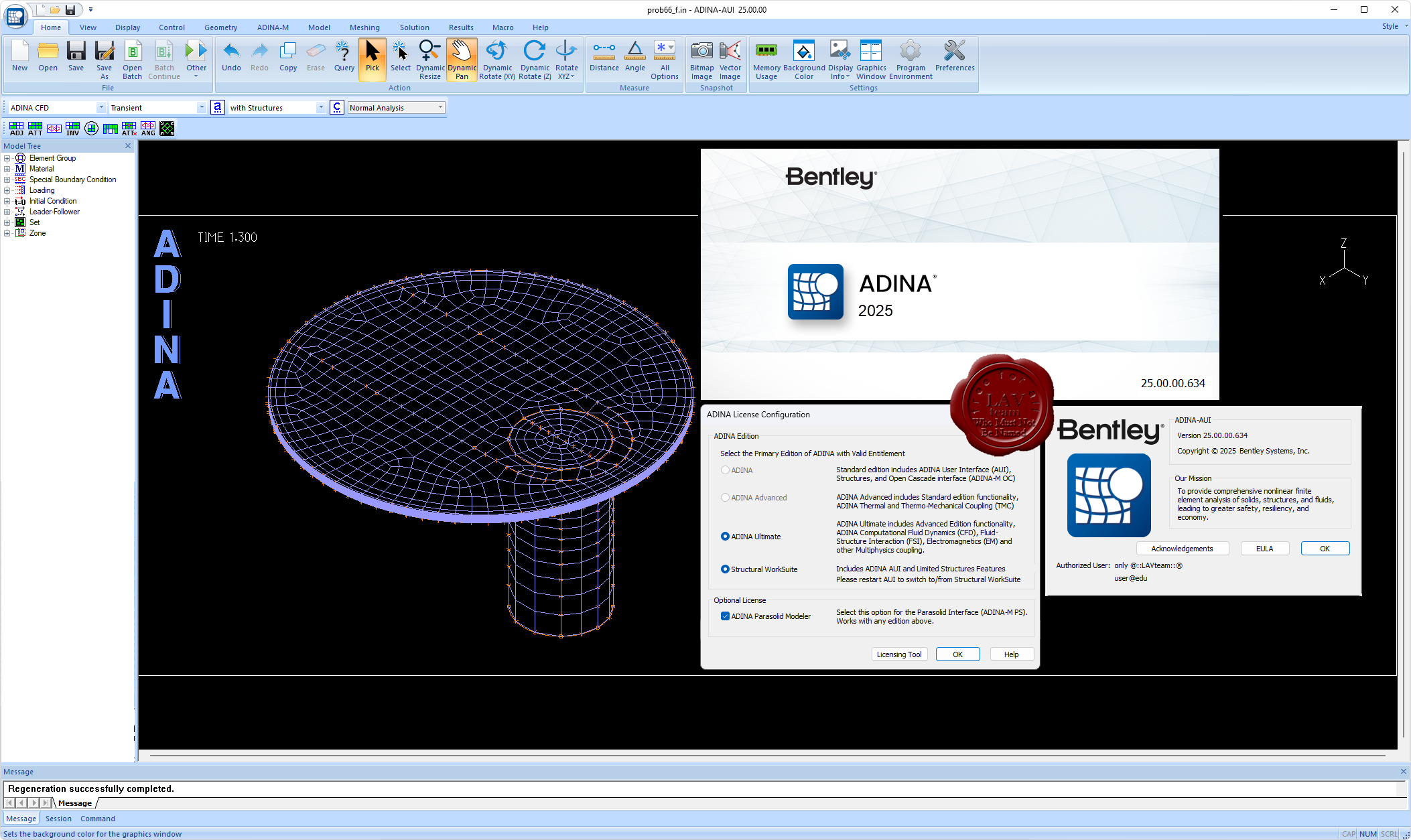The image size is (1411, 840).
Task: Click the ADJ small toolbar icon
Action: click(x=17, y=129)
